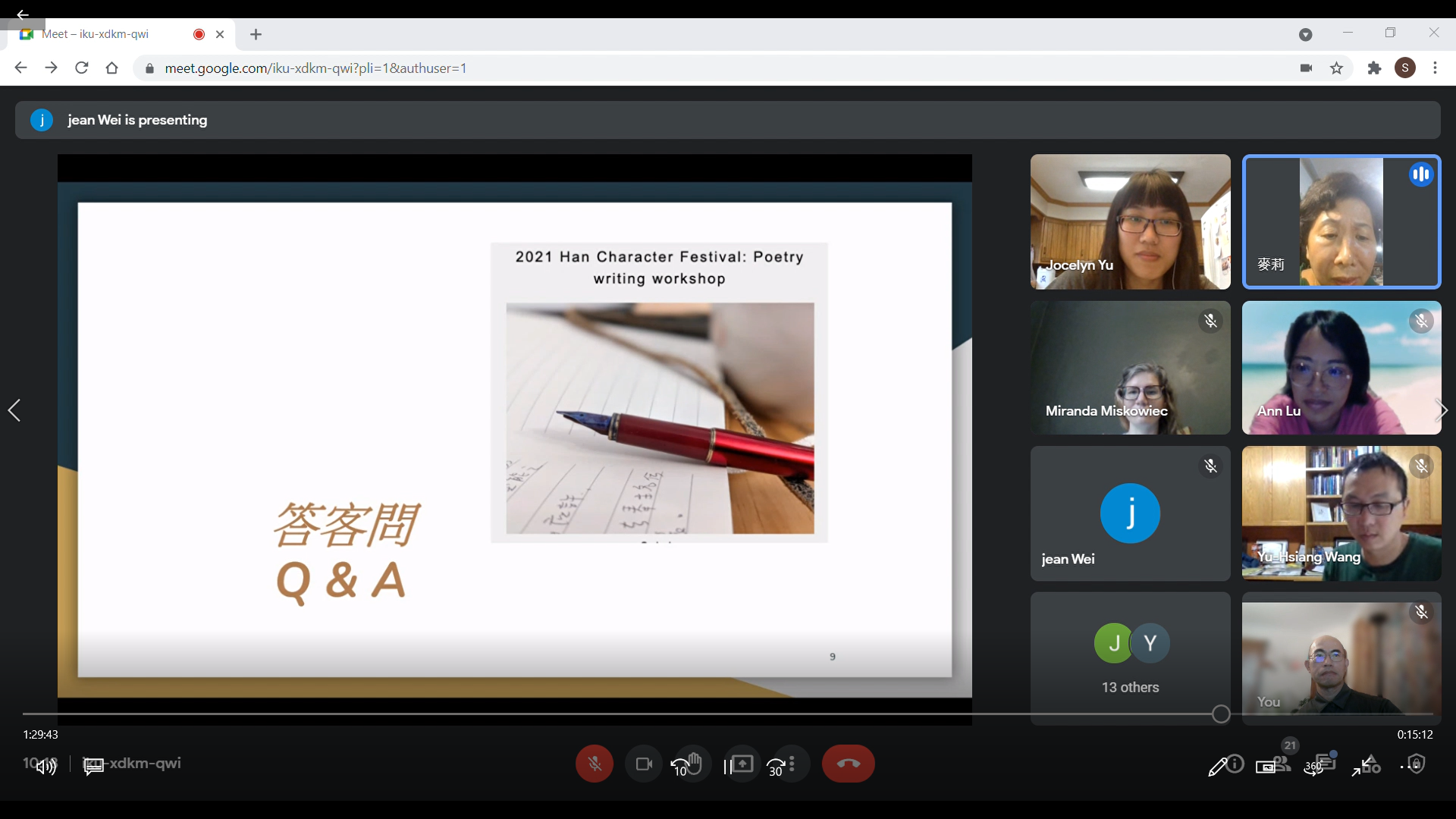The height and width of the screenshot is (819, 1456).
Task: Unmute the red microphone button
Action: pos(595,764)
